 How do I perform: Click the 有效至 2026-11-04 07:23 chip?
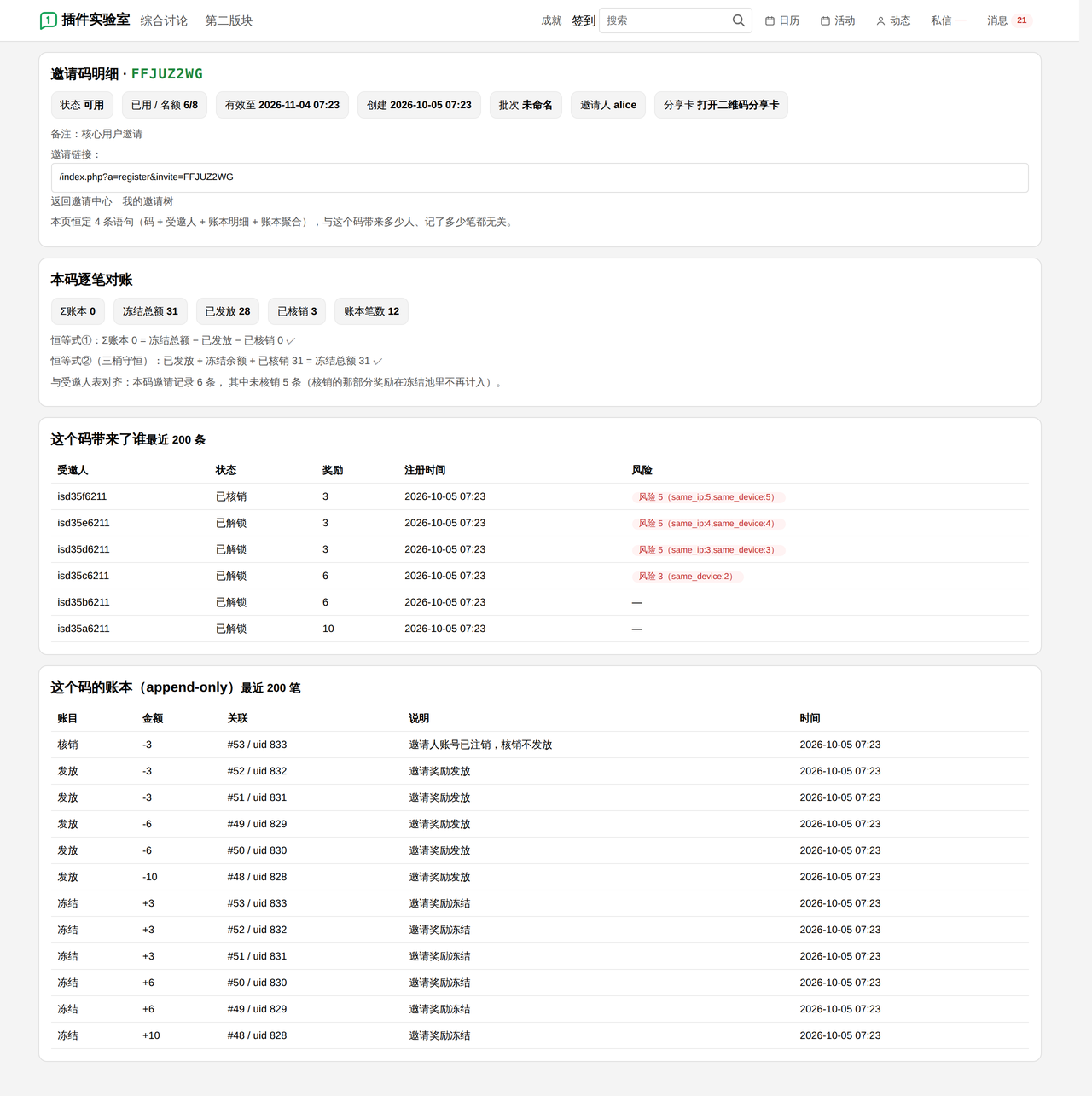(282, 105)
